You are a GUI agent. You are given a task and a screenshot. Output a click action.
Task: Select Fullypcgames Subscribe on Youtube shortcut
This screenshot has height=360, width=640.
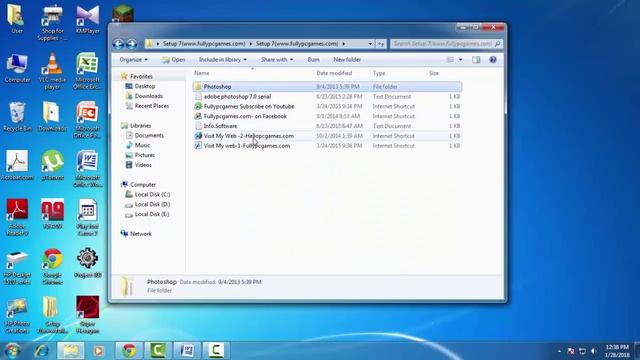(327, 107)
